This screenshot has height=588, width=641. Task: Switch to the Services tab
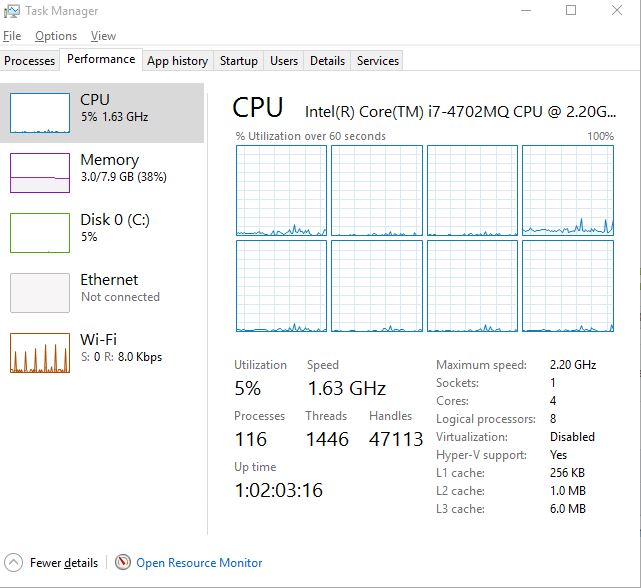377,61
